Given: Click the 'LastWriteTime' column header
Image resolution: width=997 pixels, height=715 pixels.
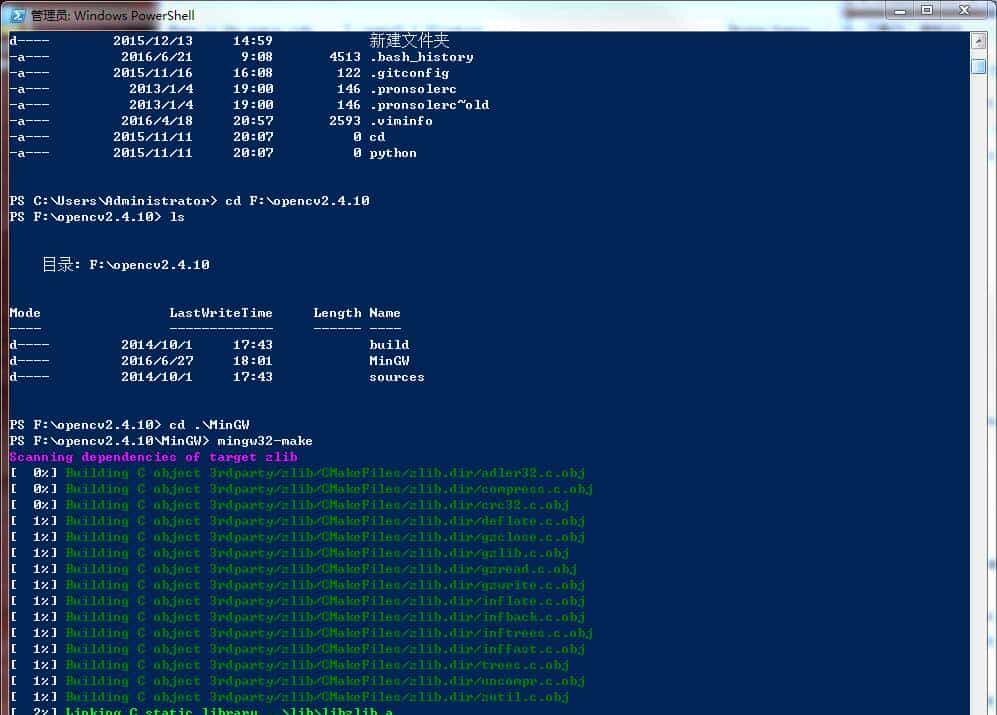Looking at the screenshot, I should click(221, 313).
